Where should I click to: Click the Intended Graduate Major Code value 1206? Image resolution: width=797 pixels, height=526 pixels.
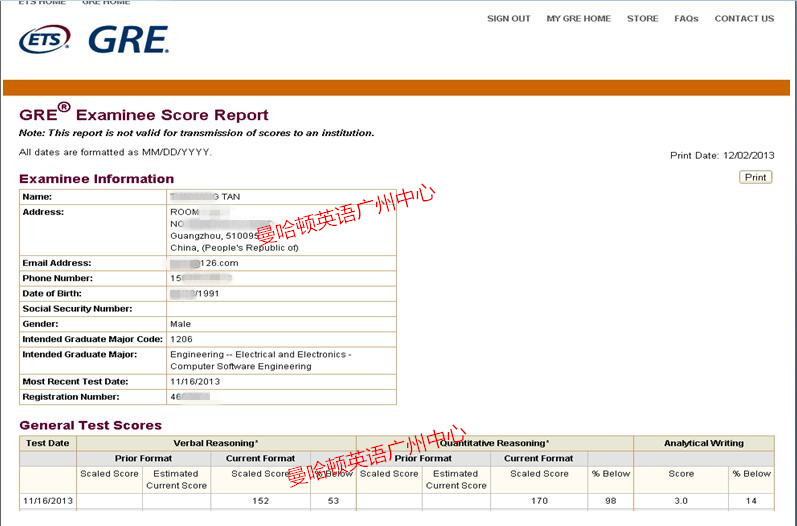pos(181,339)
